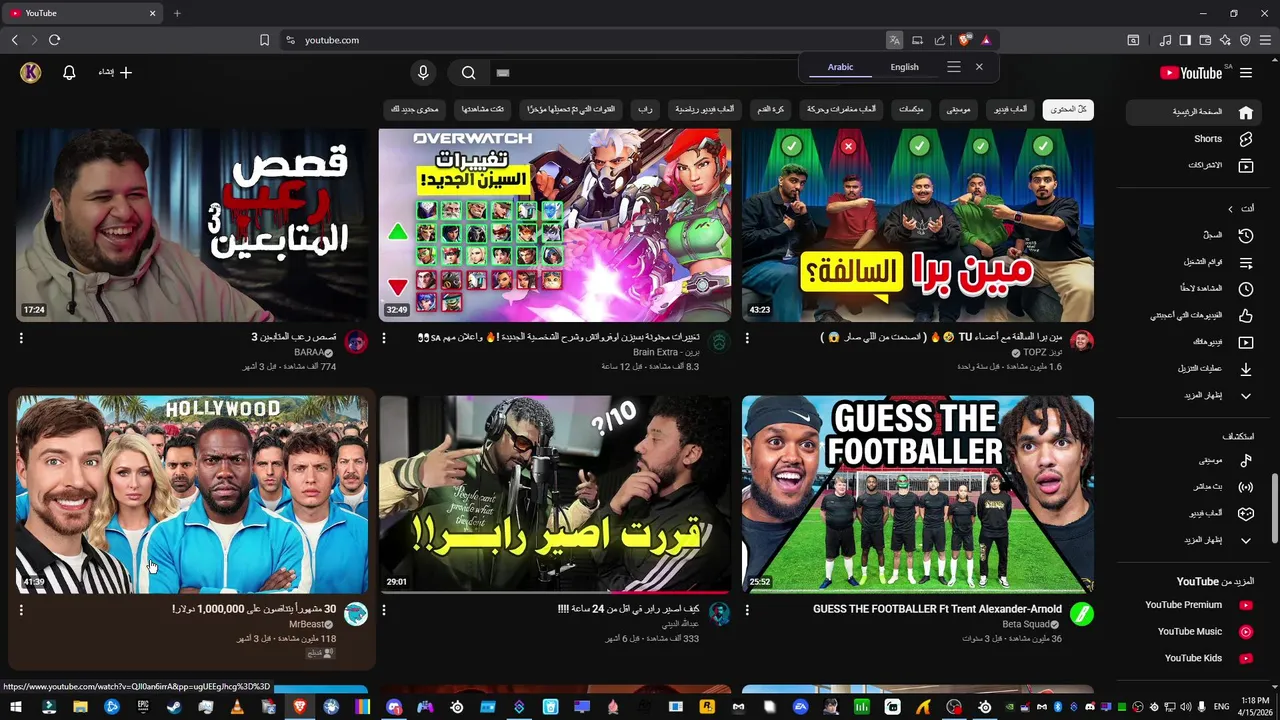This screenshot has height=720, width=1280.
Task: Open the Windows Start menu
Action: point(17,707)
